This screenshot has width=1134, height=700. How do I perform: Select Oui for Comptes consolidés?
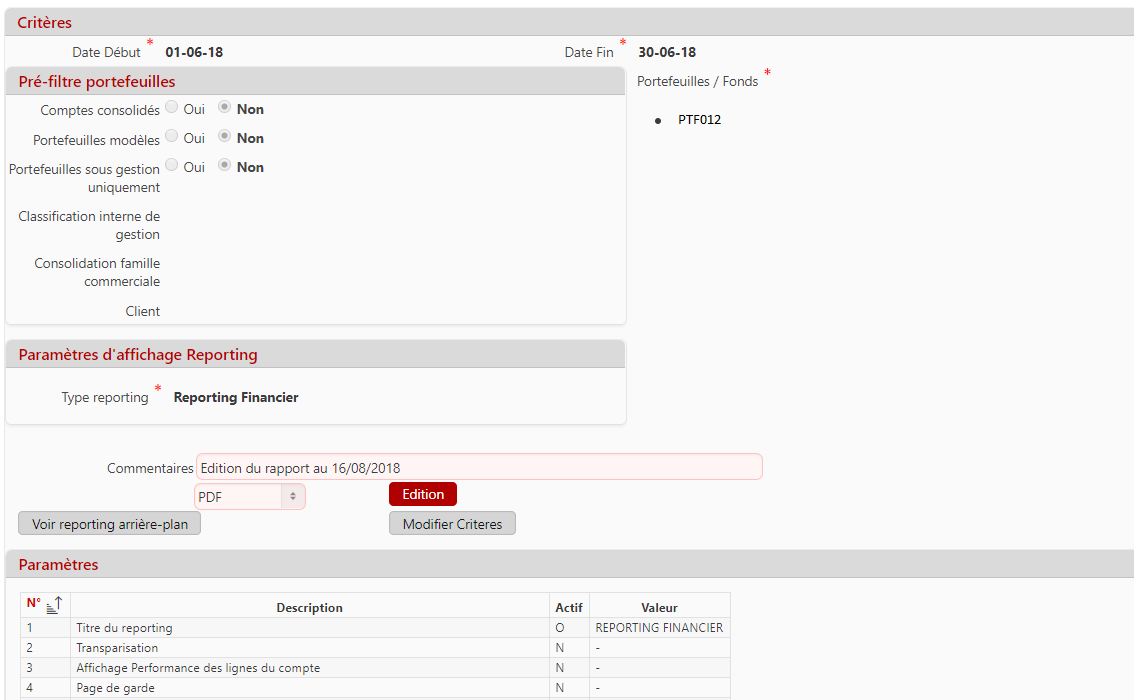172,108
